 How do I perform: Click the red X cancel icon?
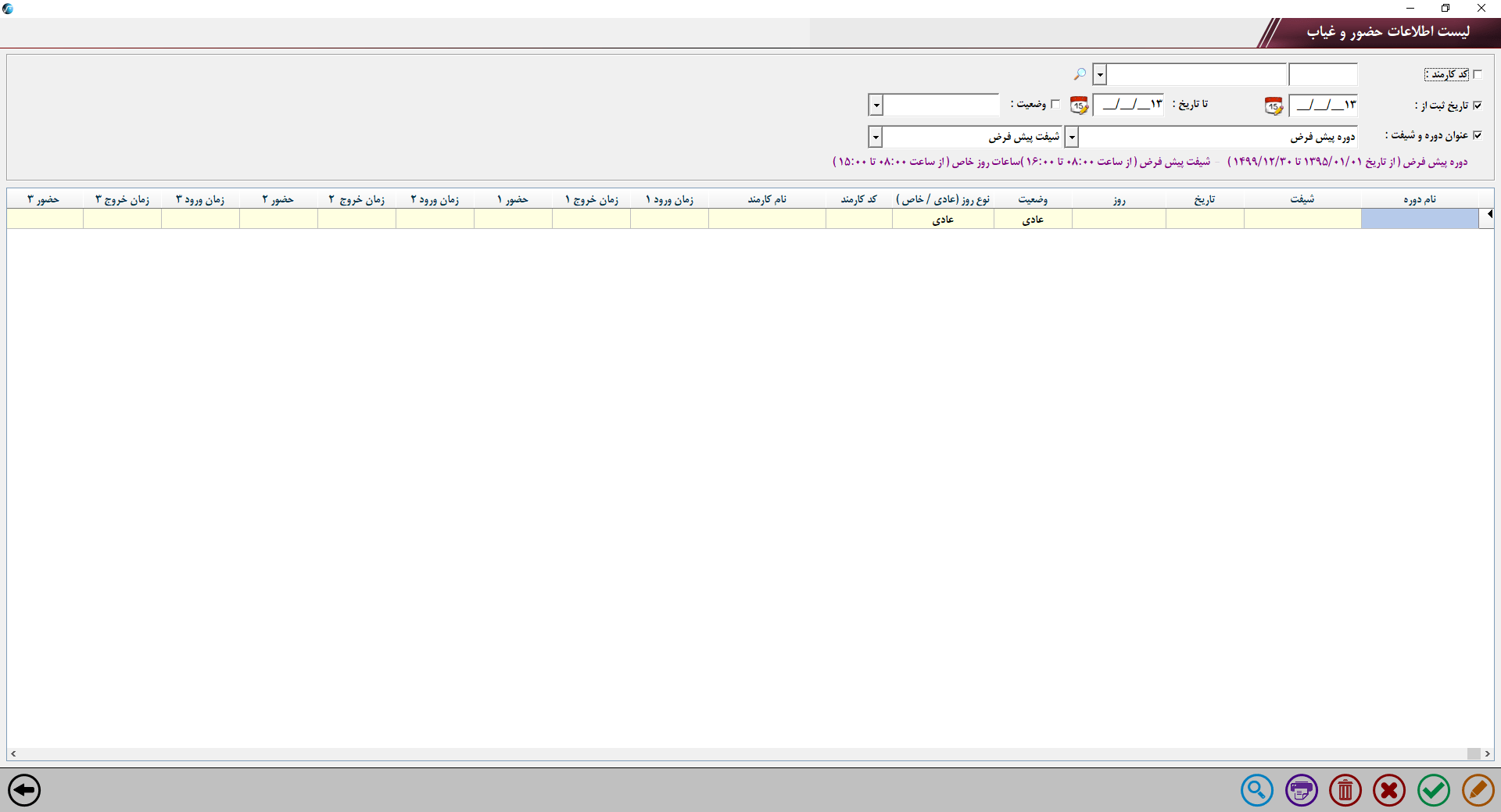point(1389,790)
